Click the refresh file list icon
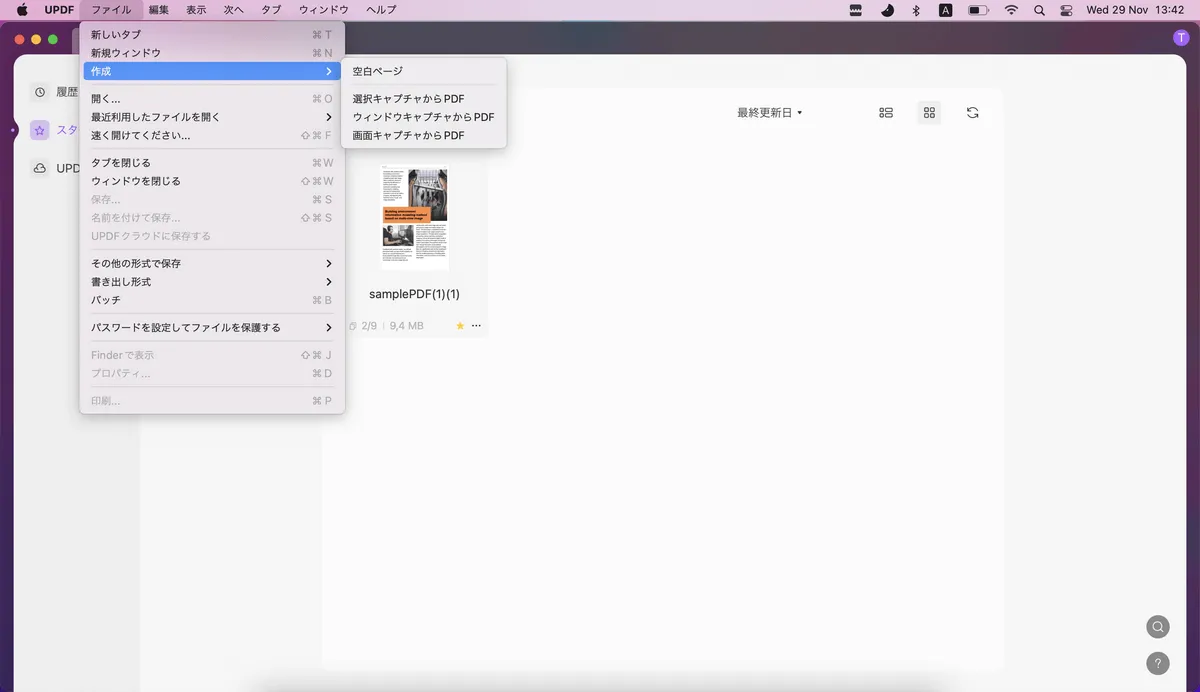 (x=973, y=113)
